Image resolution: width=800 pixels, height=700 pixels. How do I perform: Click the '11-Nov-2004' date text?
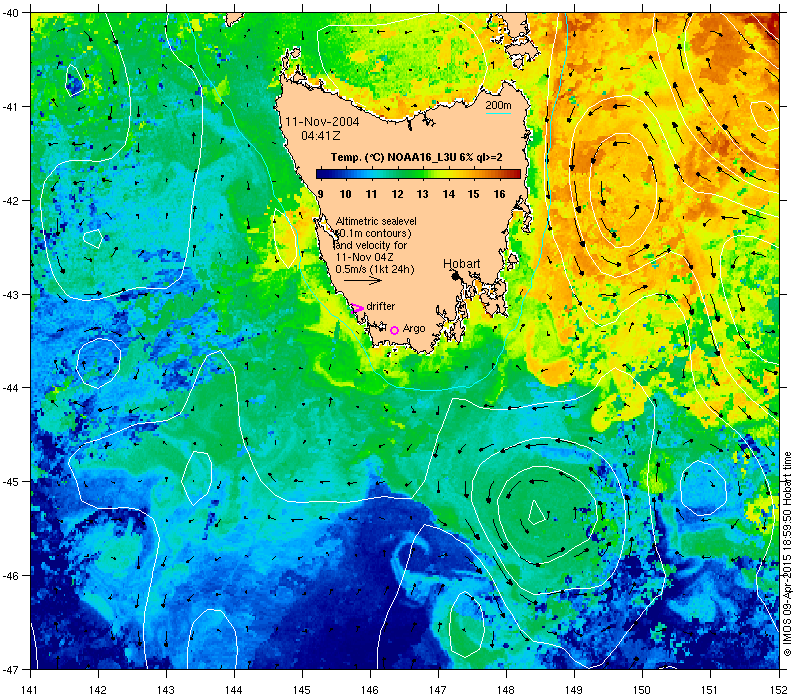tap(322, 122)
